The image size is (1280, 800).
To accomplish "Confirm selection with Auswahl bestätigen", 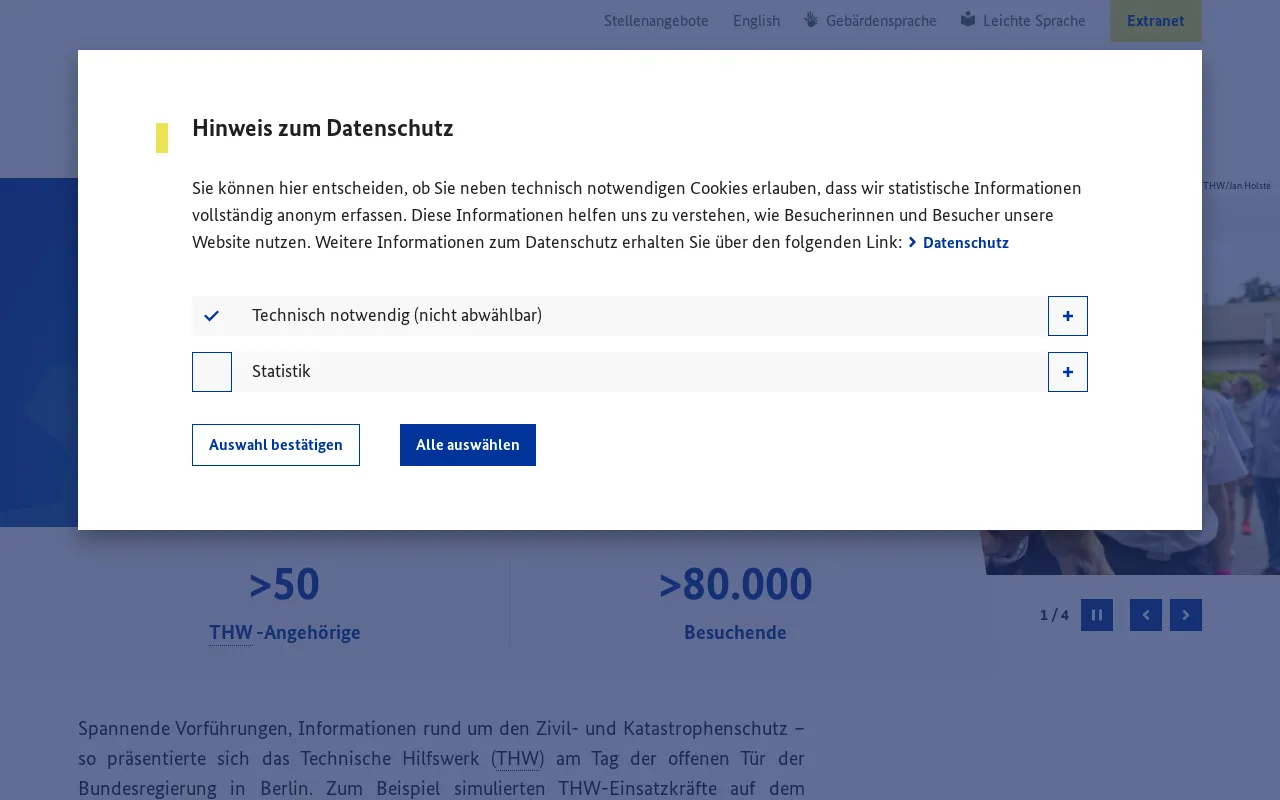I will coord(276,445).
